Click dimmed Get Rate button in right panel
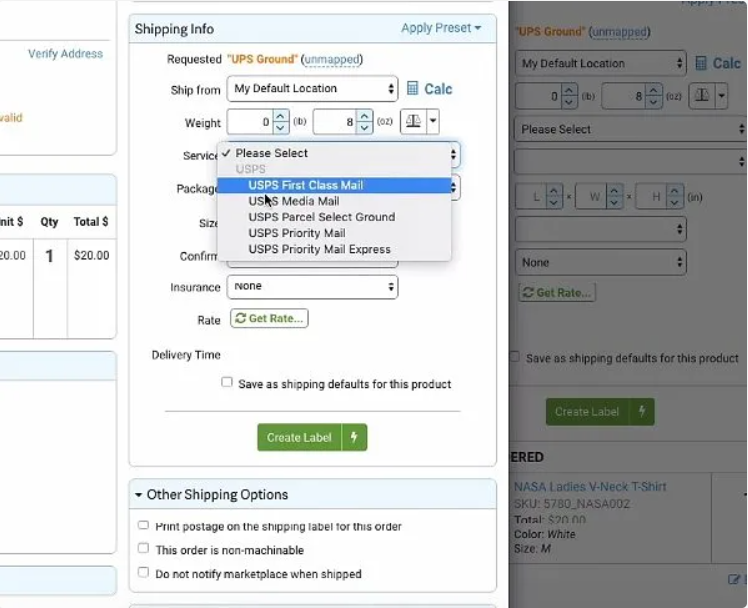748x608 pixels. pyautogui.click(x=557, y=292)
